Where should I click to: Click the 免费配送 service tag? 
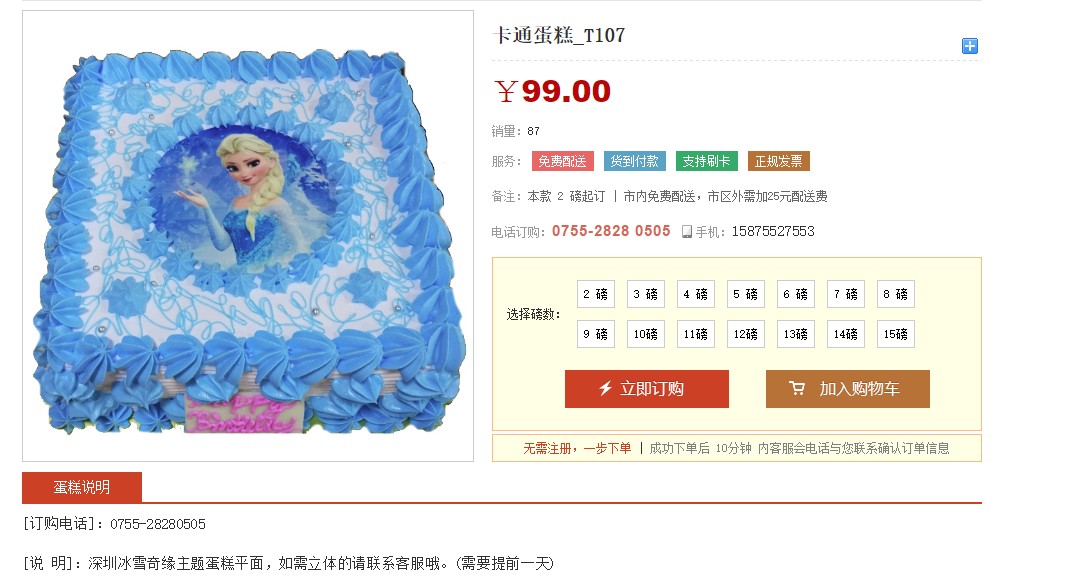(562, 161)
